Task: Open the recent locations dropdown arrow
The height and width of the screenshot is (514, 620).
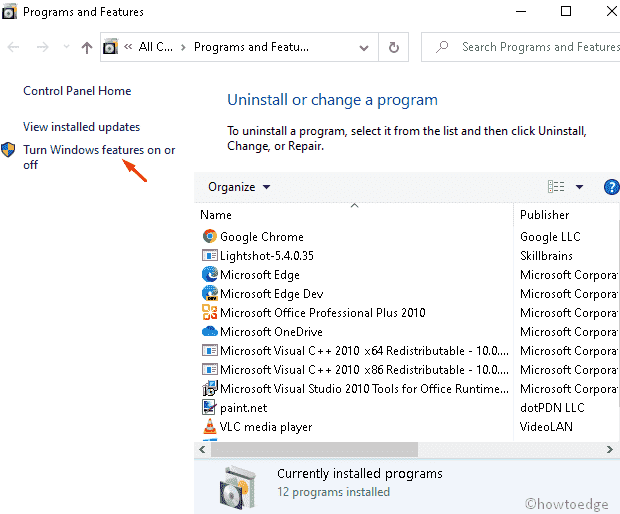Action: point(66,47)
